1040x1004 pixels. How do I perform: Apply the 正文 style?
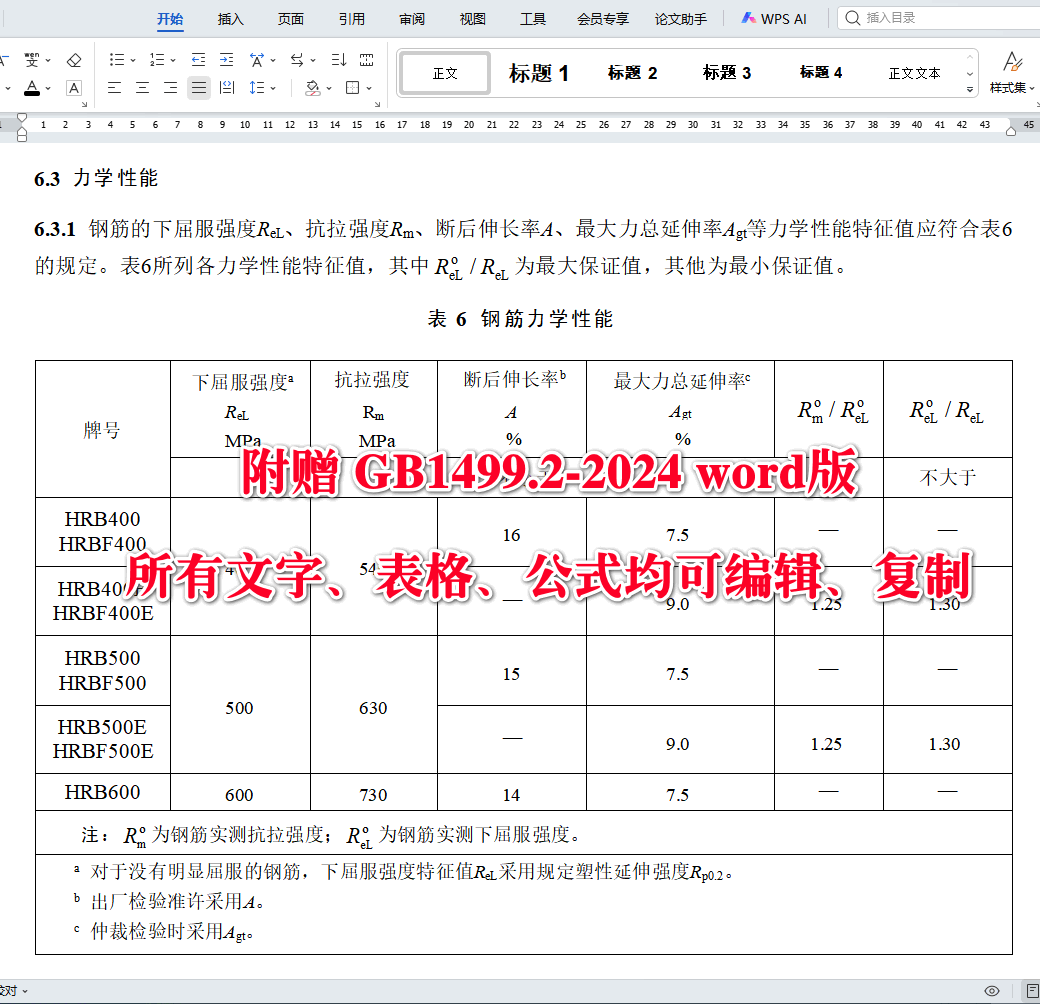click(445, 73)
